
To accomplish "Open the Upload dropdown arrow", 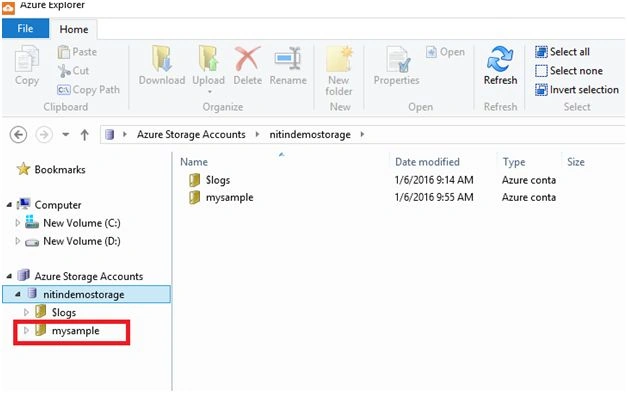I will (x=209, y=92).
